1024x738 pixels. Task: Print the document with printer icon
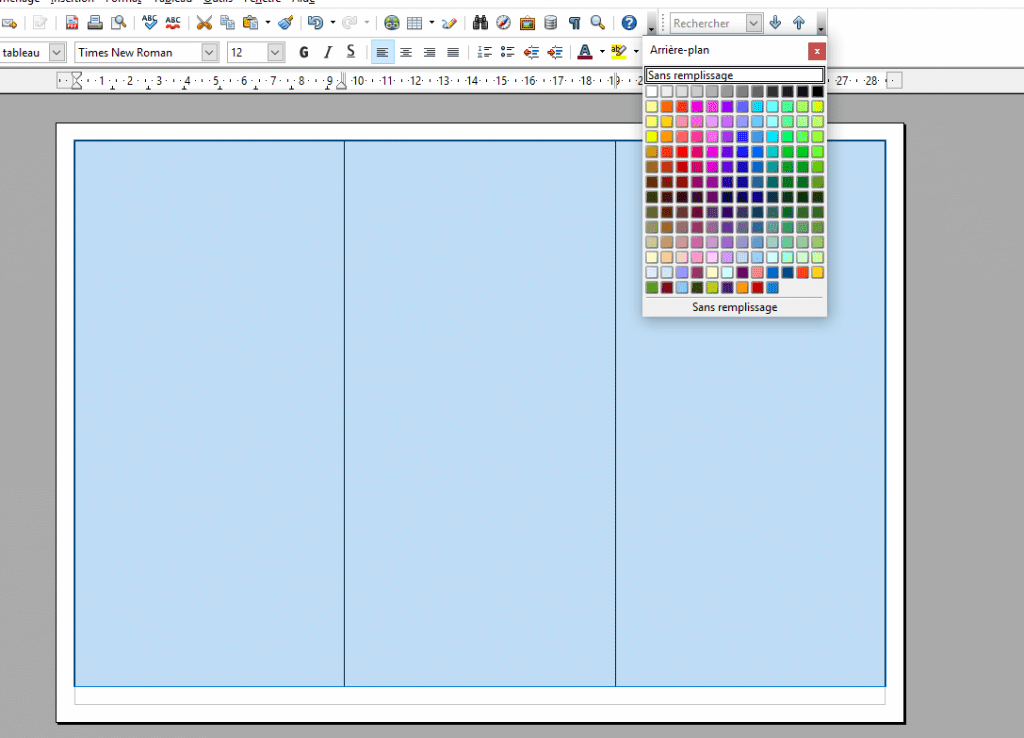click(x=95, y=24)
